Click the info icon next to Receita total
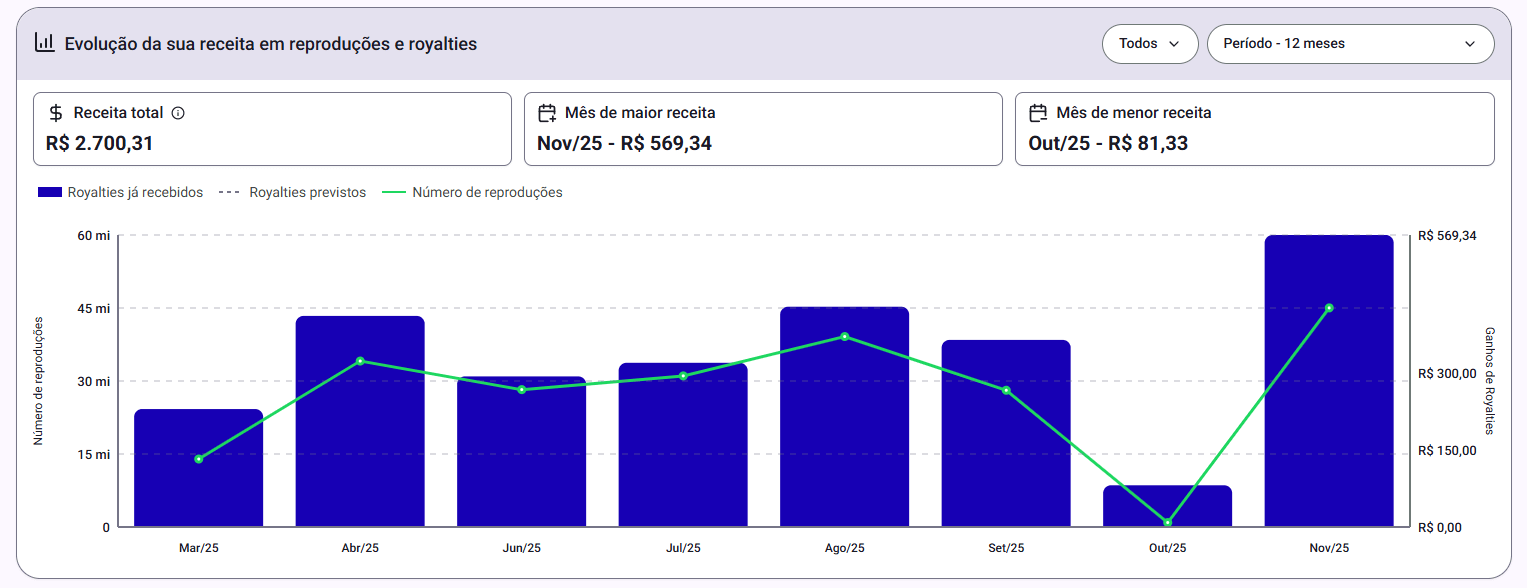Image resolution: width=1527 pixels, height=588 pixels. (178, 113)
